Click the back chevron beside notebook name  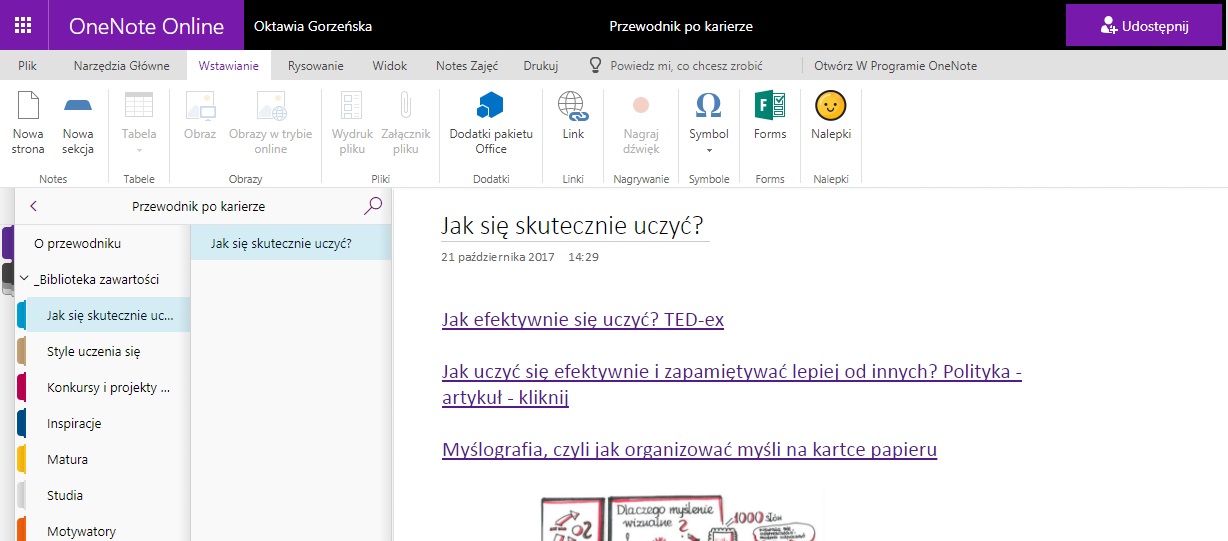(33, 206)
